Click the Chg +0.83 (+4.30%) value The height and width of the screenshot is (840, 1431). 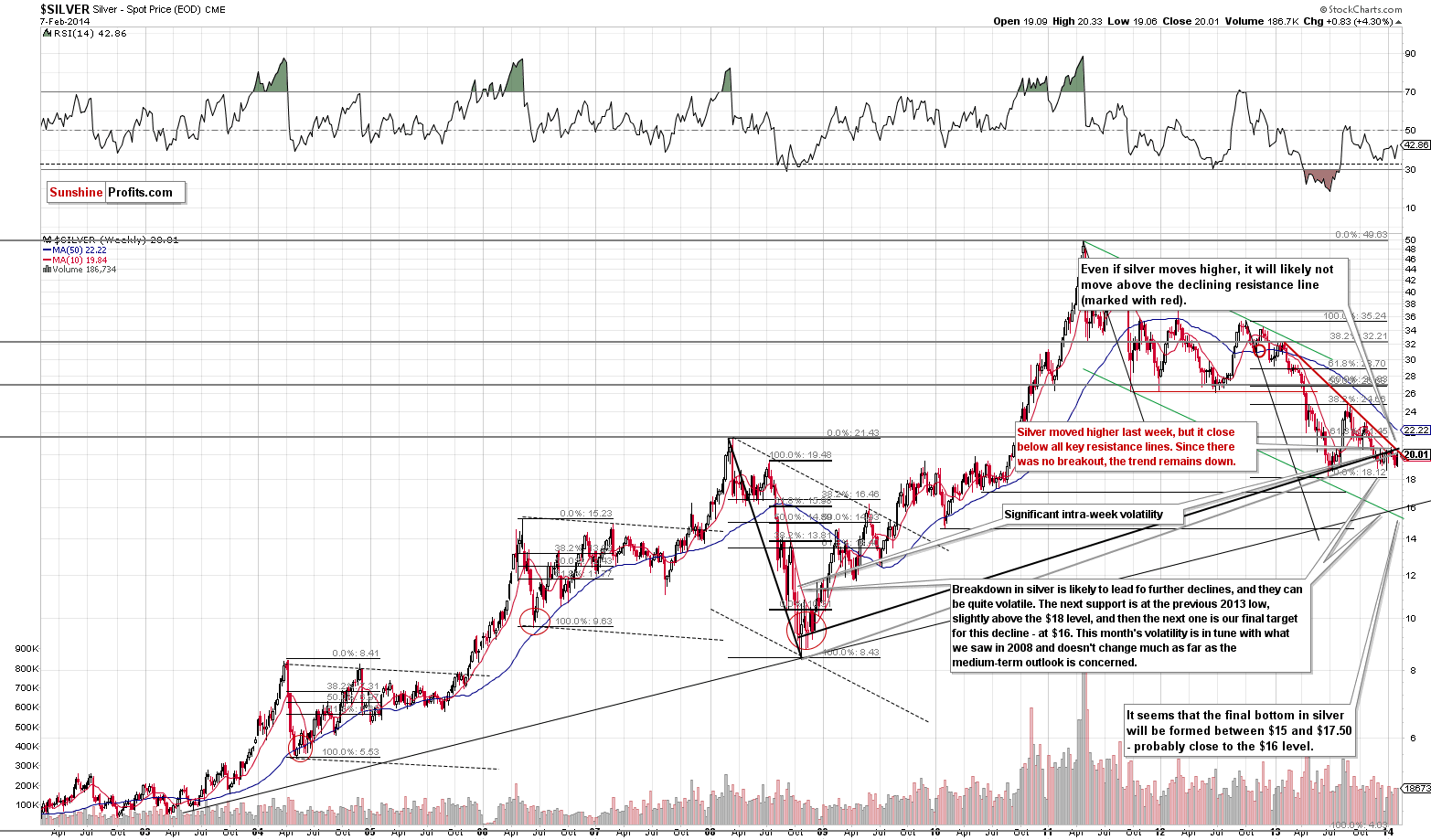coord(1352,21)
